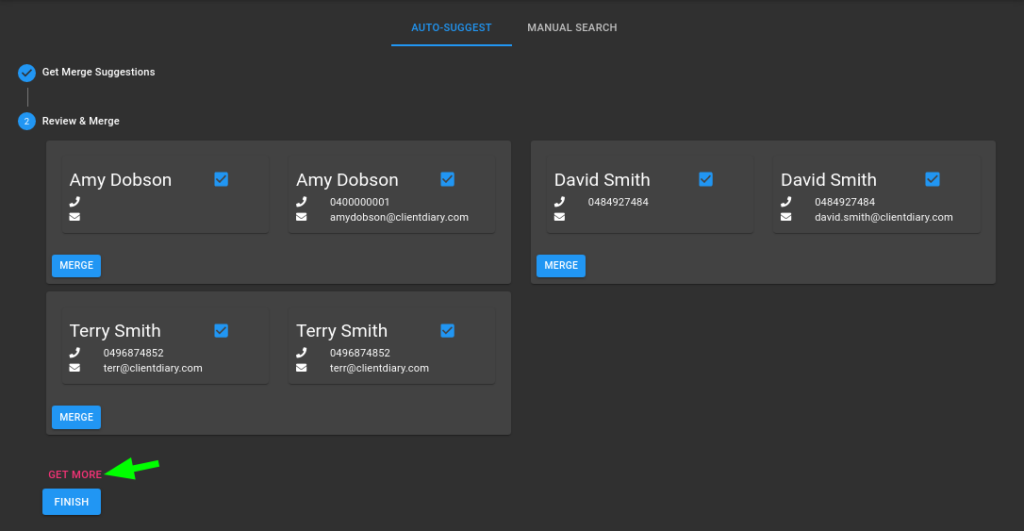Select the Auto-Suggest tab
This screenshot has width=1024, height=531.
point(451,27)
